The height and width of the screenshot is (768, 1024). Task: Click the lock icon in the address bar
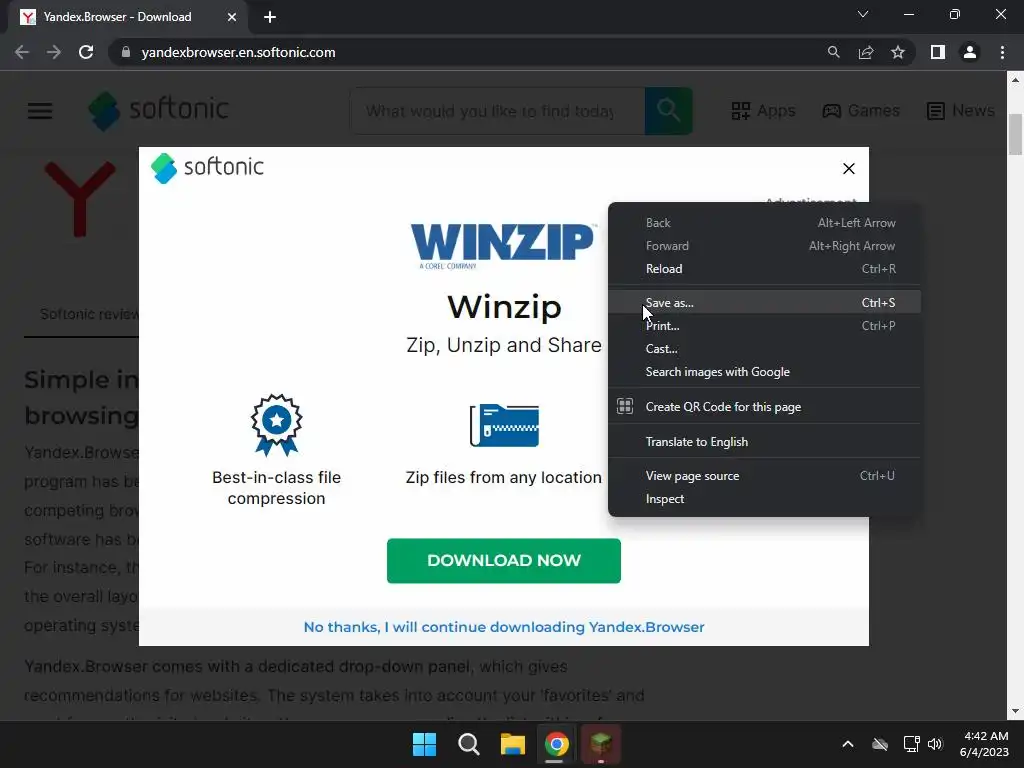point(126,52)
